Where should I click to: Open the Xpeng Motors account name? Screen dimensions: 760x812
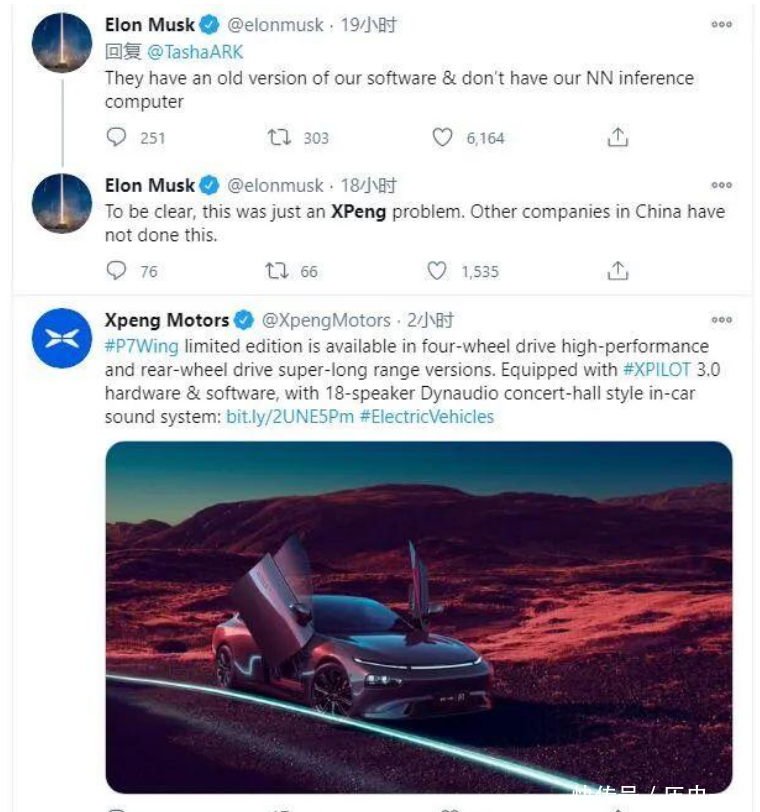pos(167,320)
